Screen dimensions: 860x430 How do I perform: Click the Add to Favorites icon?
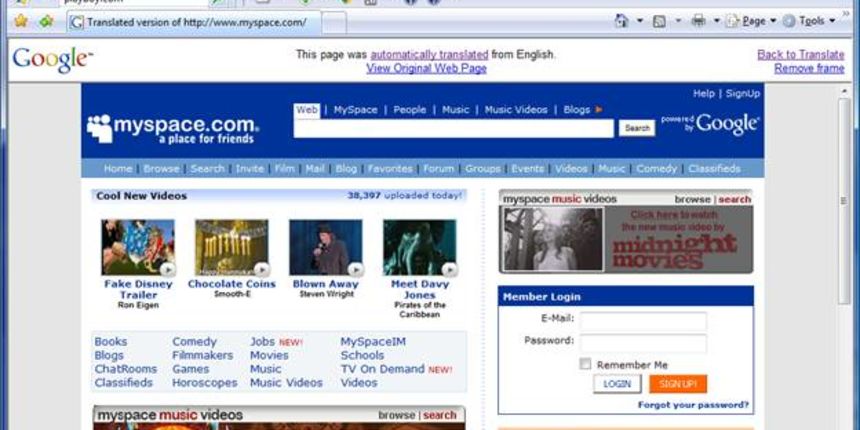pos(47,21)
